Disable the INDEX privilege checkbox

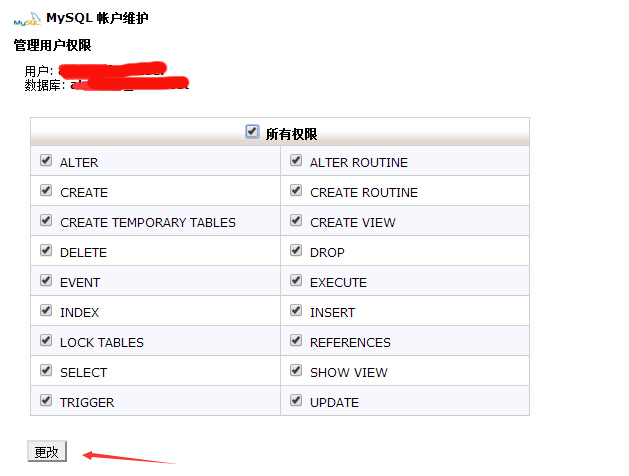[46, 310]
